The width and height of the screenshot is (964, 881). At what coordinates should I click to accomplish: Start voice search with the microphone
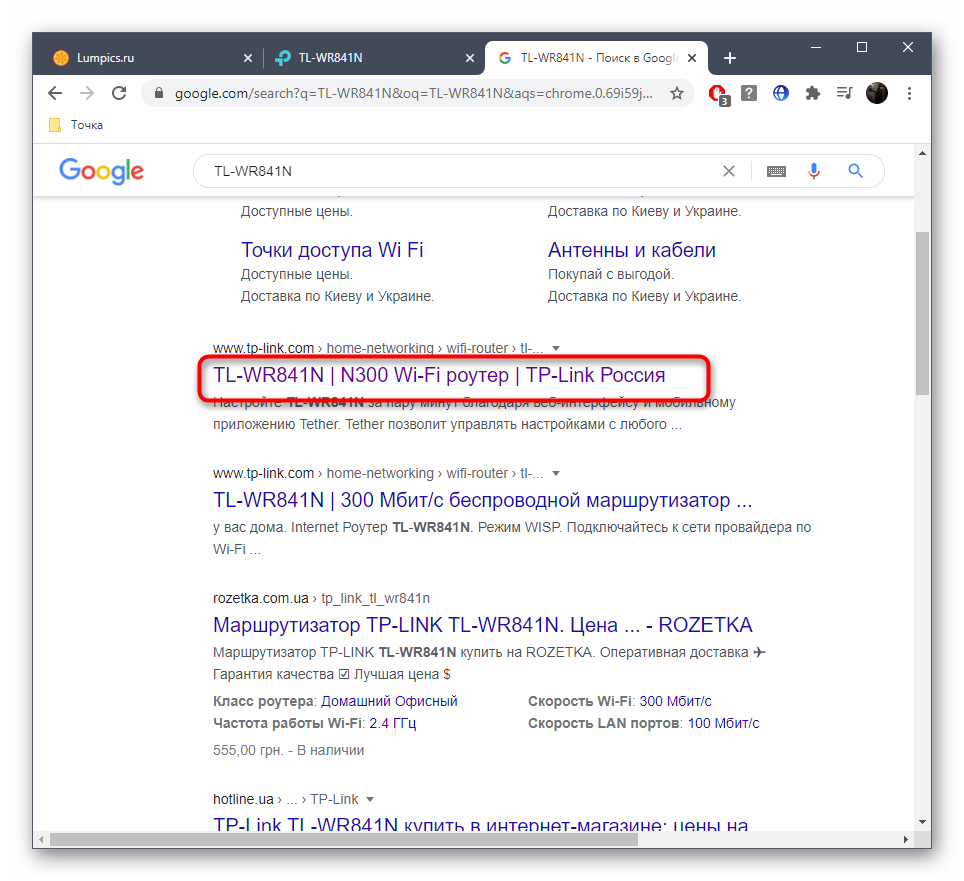click(814, 171)
